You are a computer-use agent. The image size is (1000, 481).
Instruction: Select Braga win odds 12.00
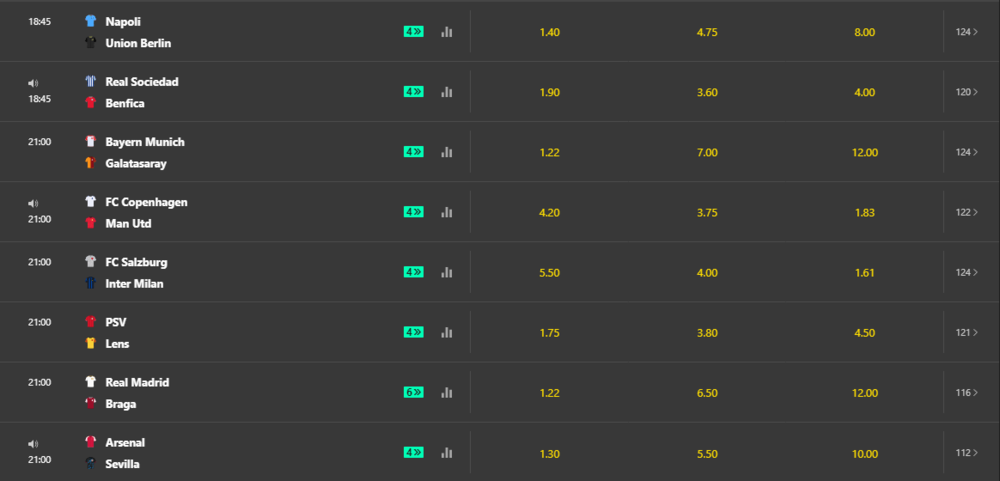pyautogui.click(x=865, y=393)
